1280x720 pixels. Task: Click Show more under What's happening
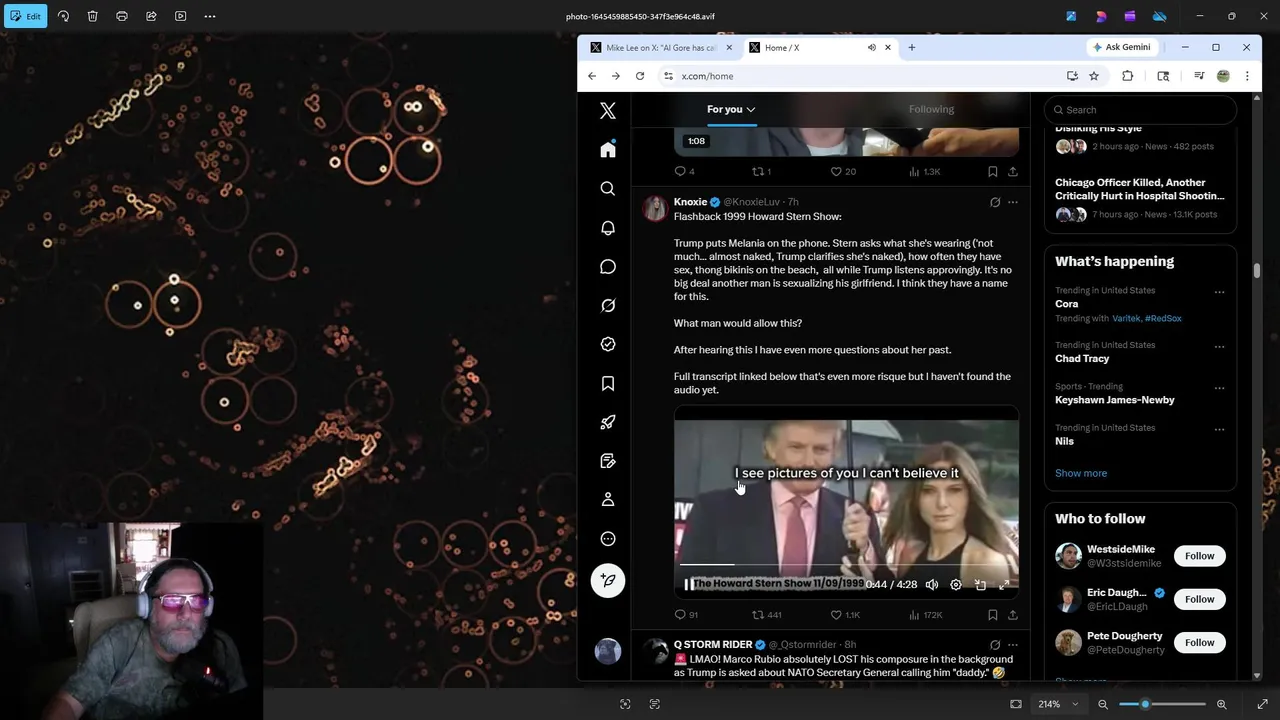[x=1081, y=473]
